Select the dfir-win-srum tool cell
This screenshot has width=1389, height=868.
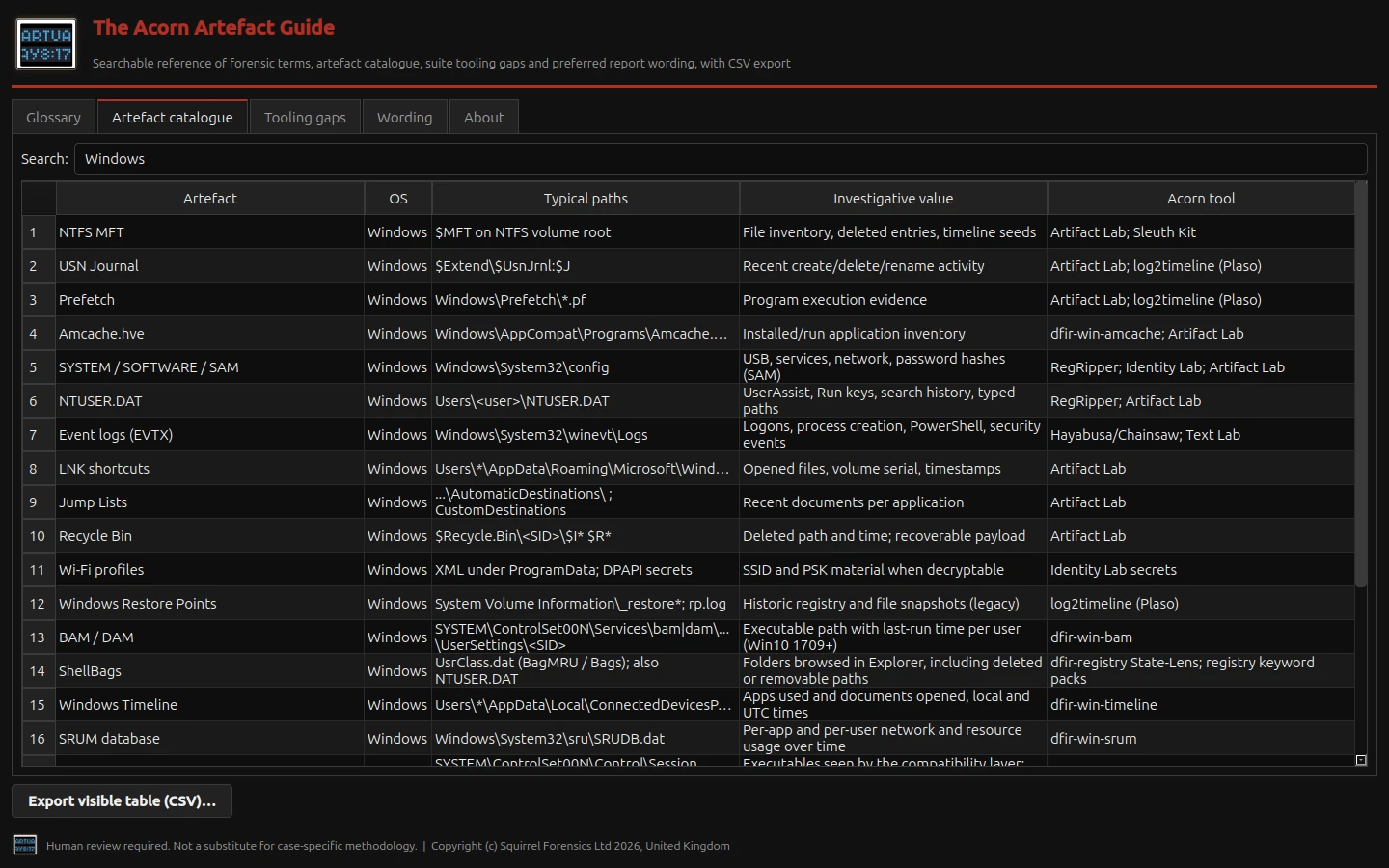1201,739
